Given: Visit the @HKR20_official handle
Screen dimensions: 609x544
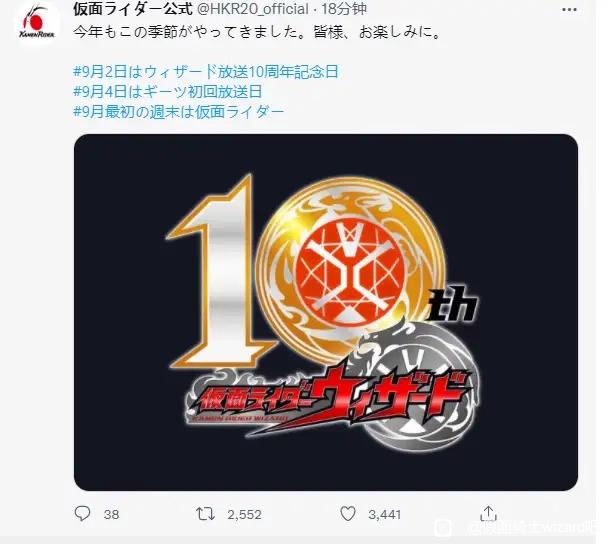Looking at the screenshot, I should click(x=253, y=9).
